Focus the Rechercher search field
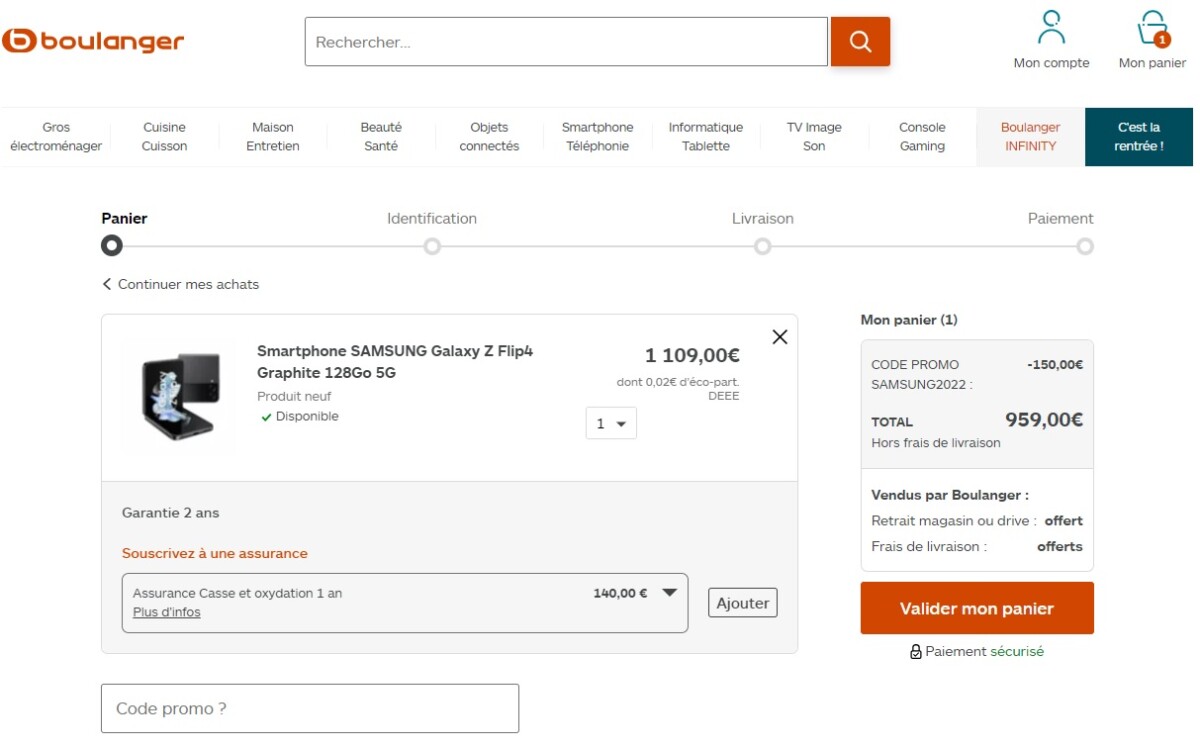1200x748 pixels. click(x=566, y=42)
